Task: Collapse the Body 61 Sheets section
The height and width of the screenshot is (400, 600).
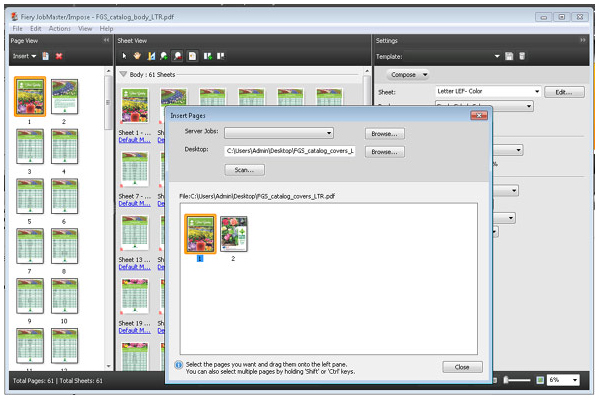Action: 124,74
